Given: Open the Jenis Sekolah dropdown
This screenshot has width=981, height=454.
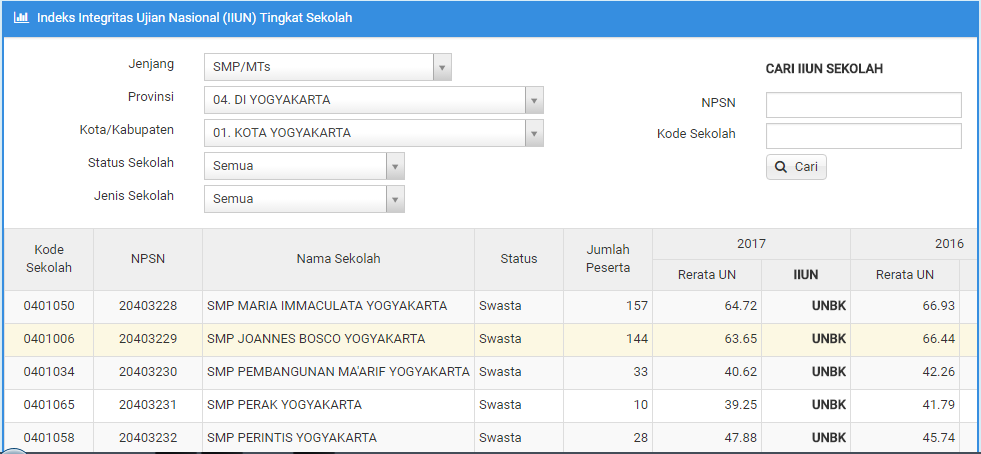Looking at the screenshot, I should point(304,199).
